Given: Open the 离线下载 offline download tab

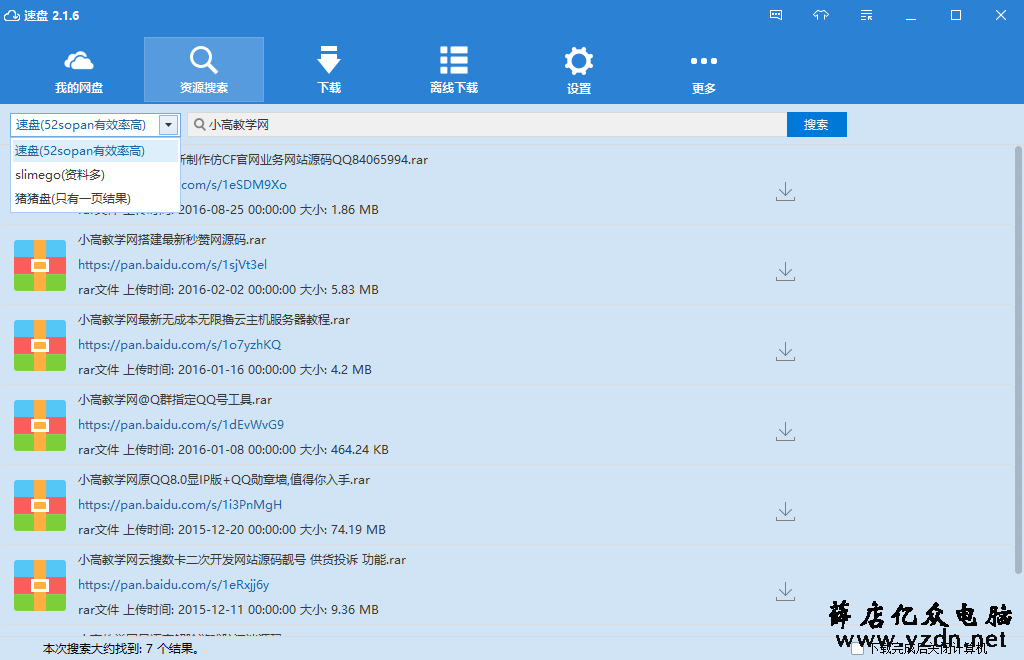Looking at the screenshot, I should pos(454,70).
